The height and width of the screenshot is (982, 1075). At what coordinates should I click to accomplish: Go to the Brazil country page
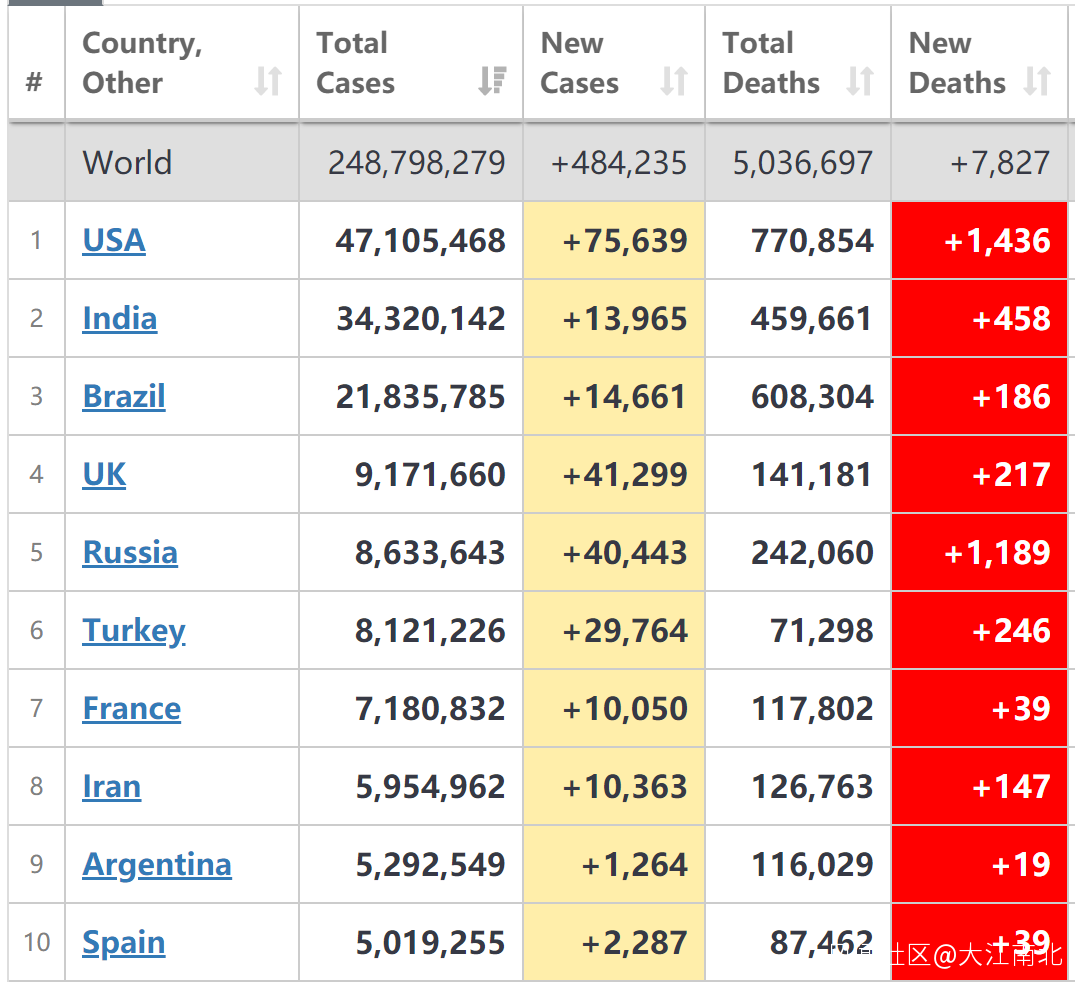tap(124, 397)
